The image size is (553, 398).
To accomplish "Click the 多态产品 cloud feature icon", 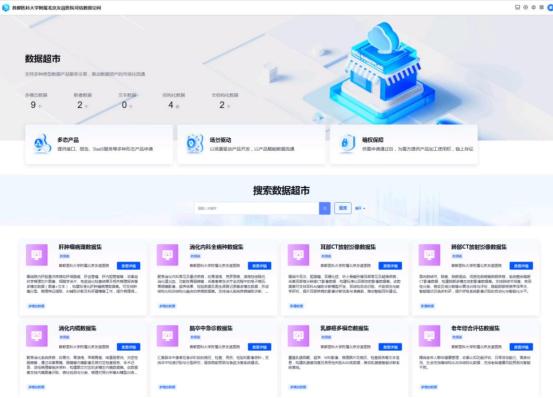I will [42, 144].
